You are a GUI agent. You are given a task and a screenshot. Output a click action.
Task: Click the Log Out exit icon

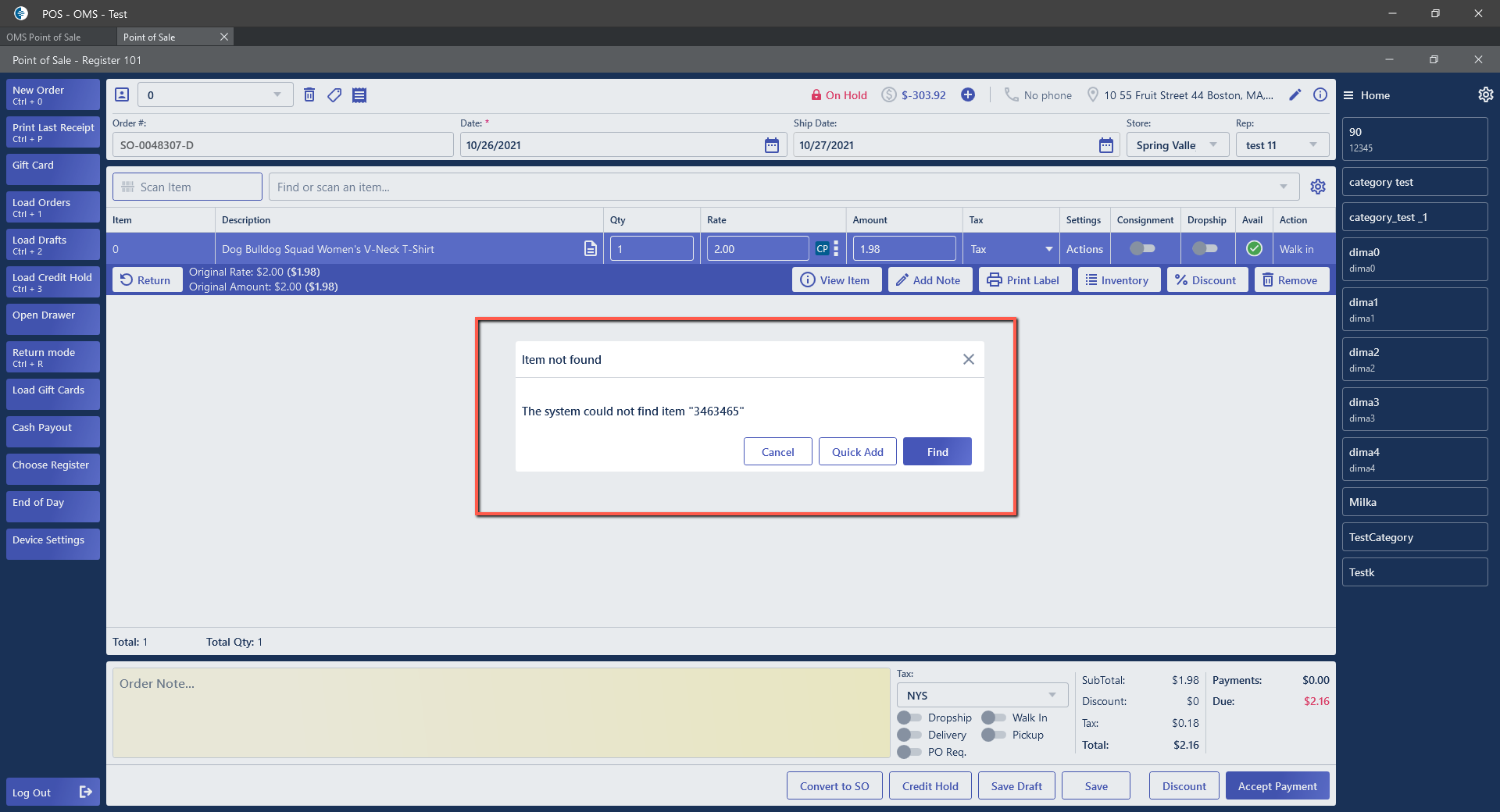pos(86,792)
